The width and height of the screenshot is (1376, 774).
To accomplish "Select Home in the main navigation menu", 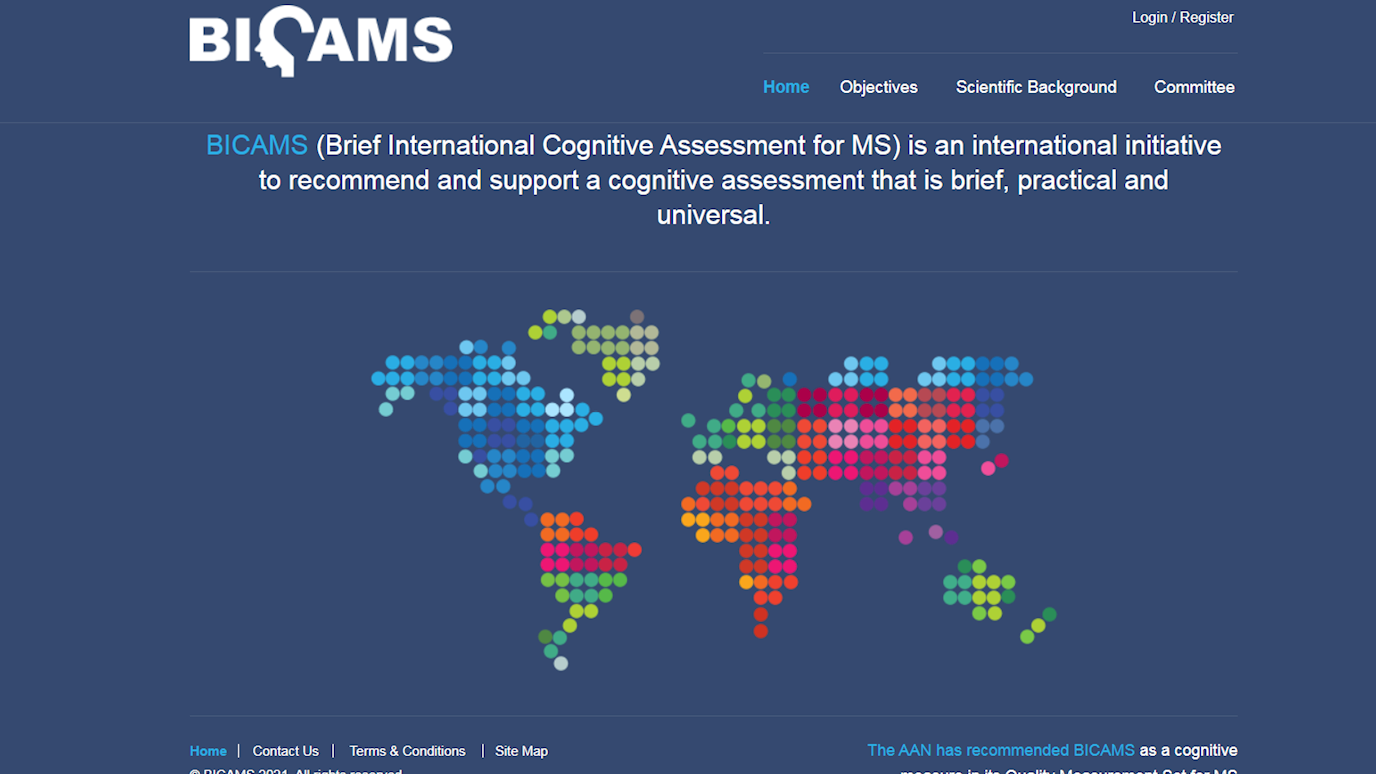I will (x=786, y=87).
